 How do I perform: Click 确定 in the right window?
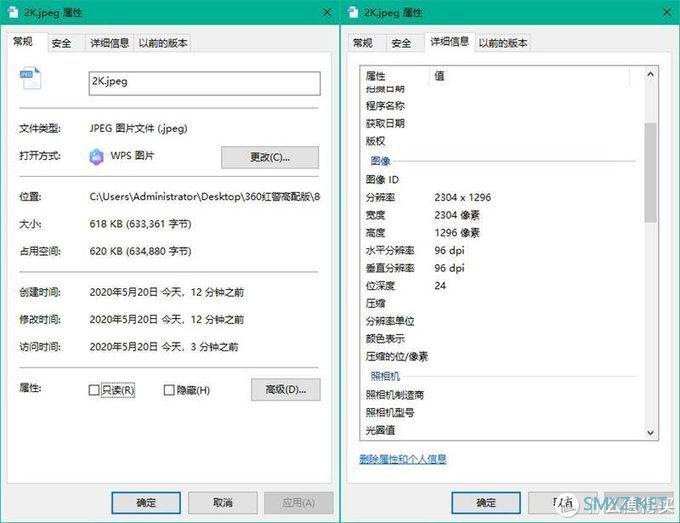(486, 503)
